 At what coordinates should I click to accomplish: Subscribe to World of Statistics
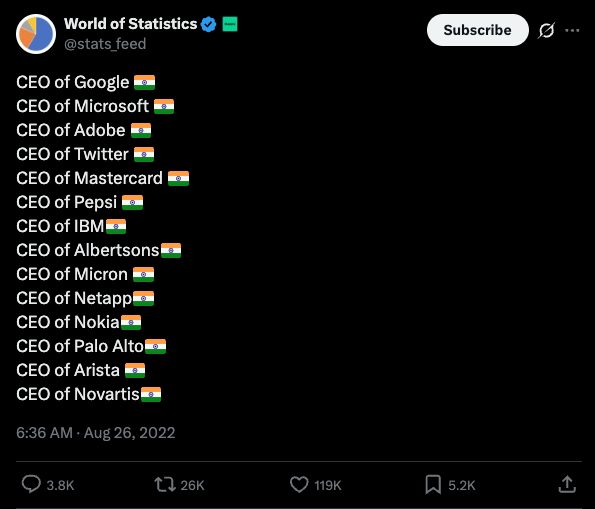point(477,30)
